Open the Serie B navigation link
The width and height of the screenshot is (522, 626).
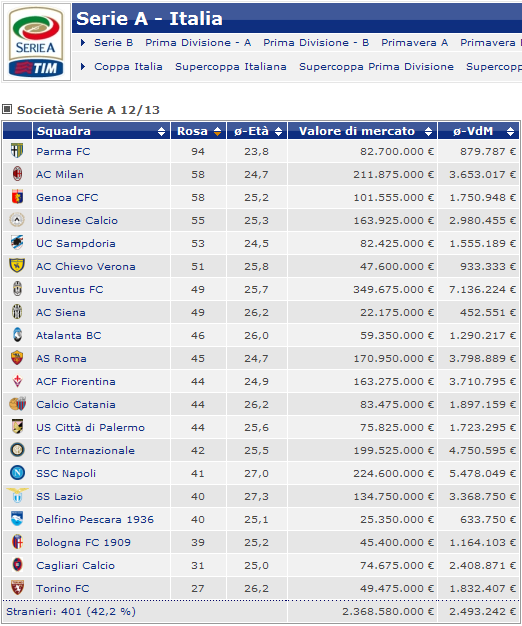coord(113,43)
